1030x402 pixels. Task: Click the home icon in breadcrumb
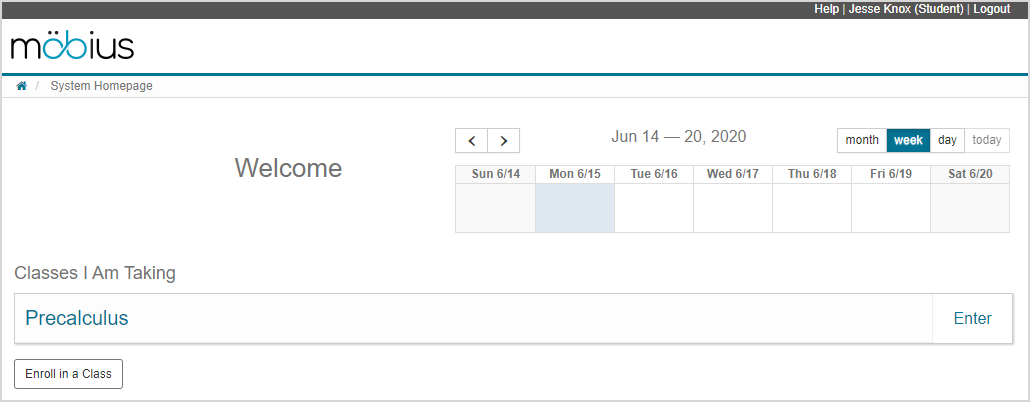point(21,86)
